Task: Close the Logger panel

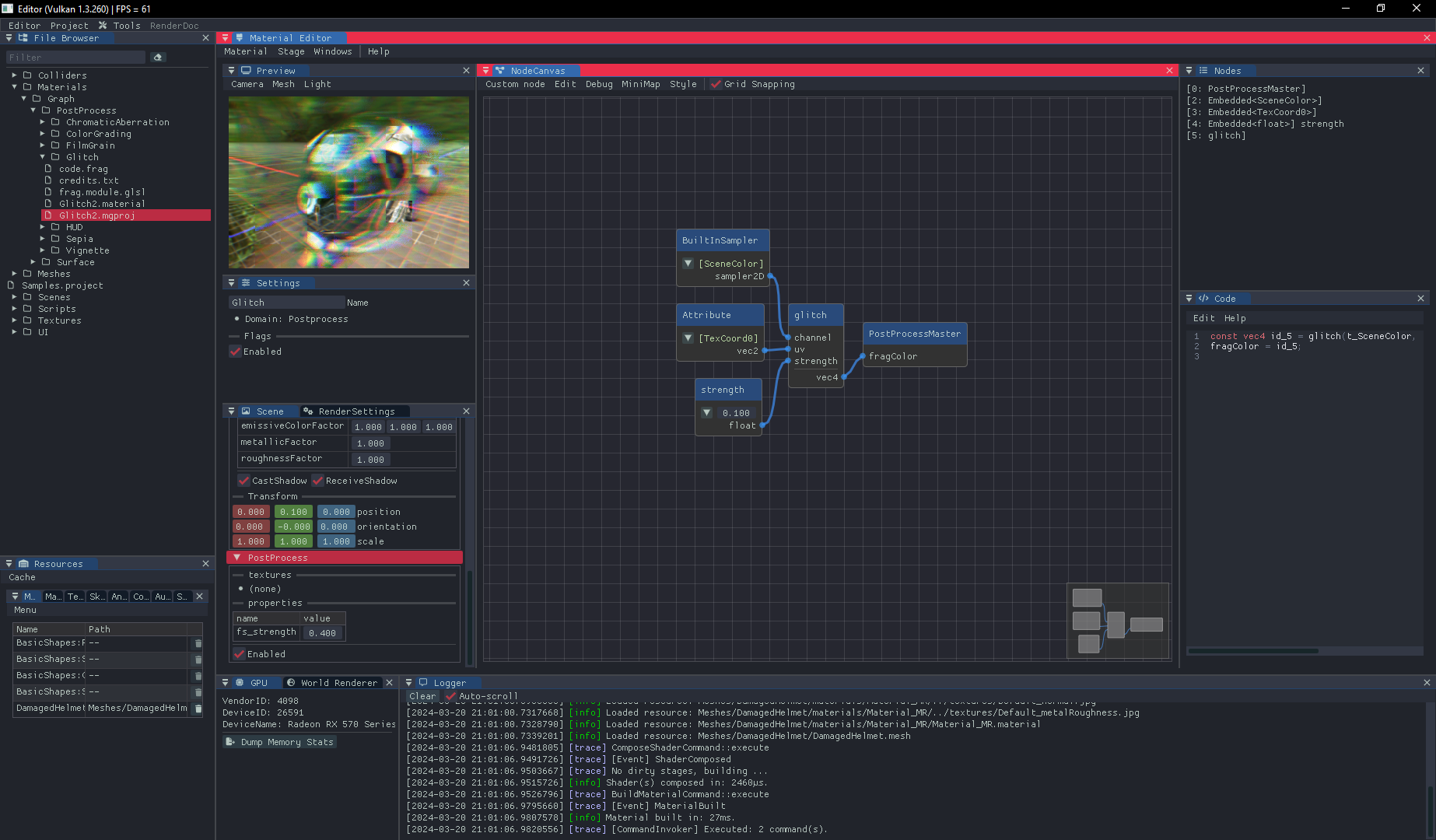Action: [1427, 683]
